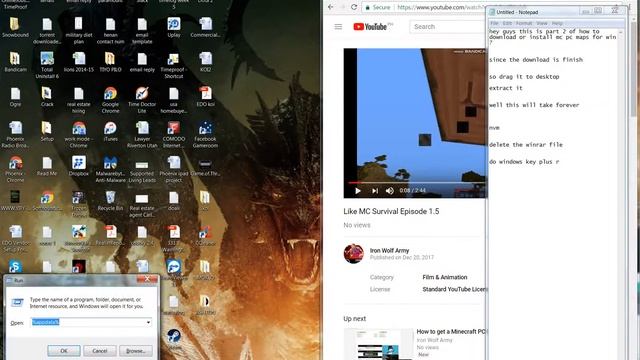Skip to next video in player

(x=375, y=191)
